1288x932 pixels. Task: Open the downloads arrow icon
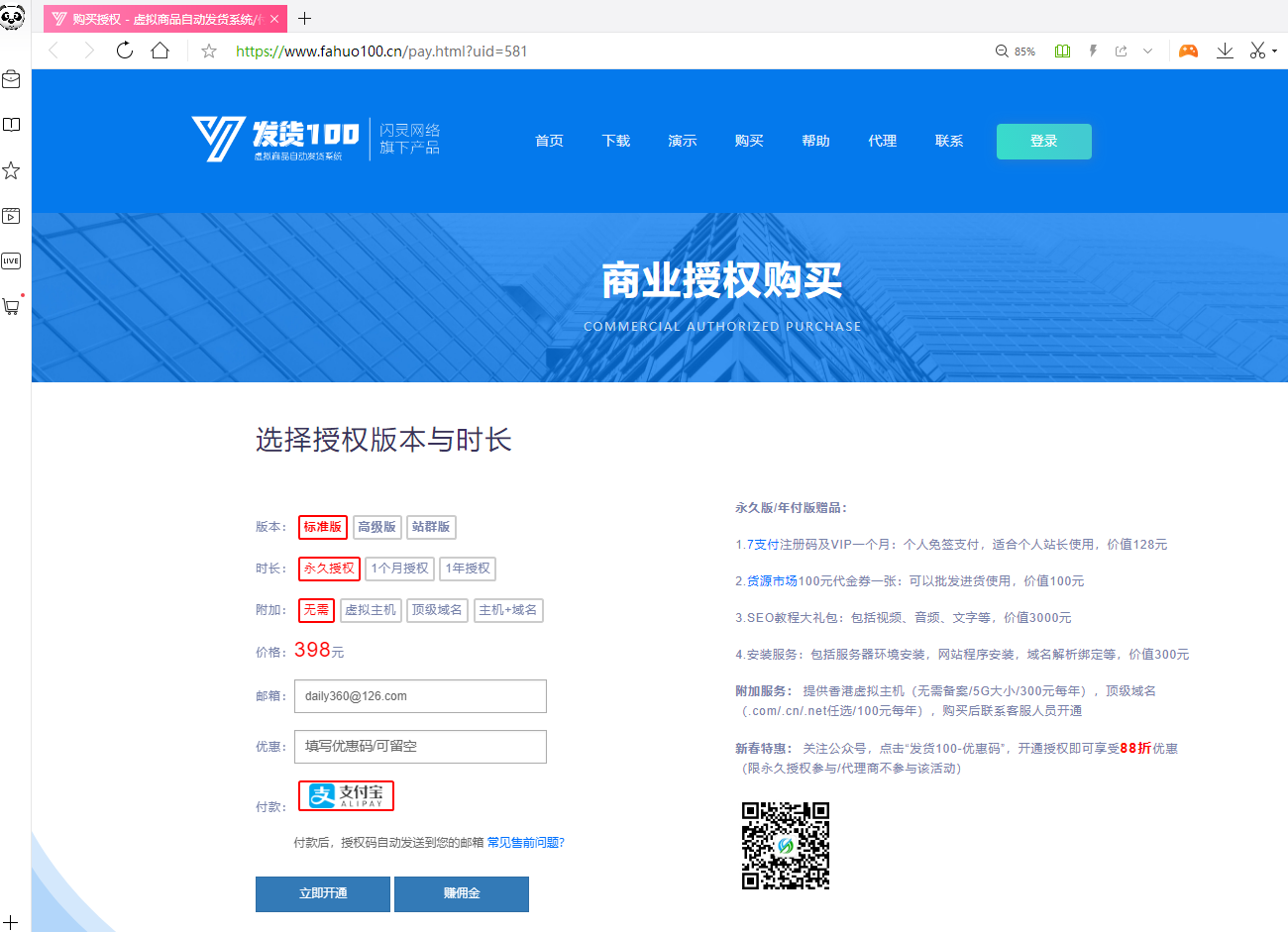pos(1225,51)
